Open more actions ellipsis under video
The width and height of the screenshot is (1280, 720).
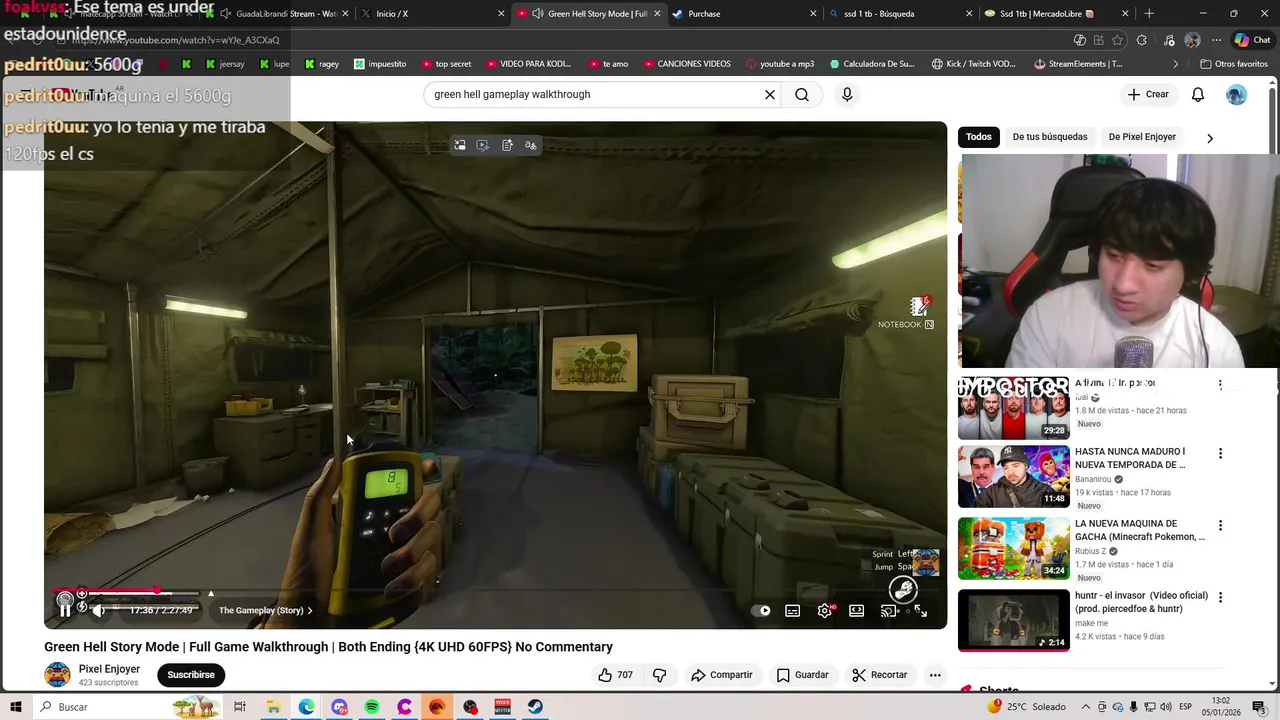[935, 675]
